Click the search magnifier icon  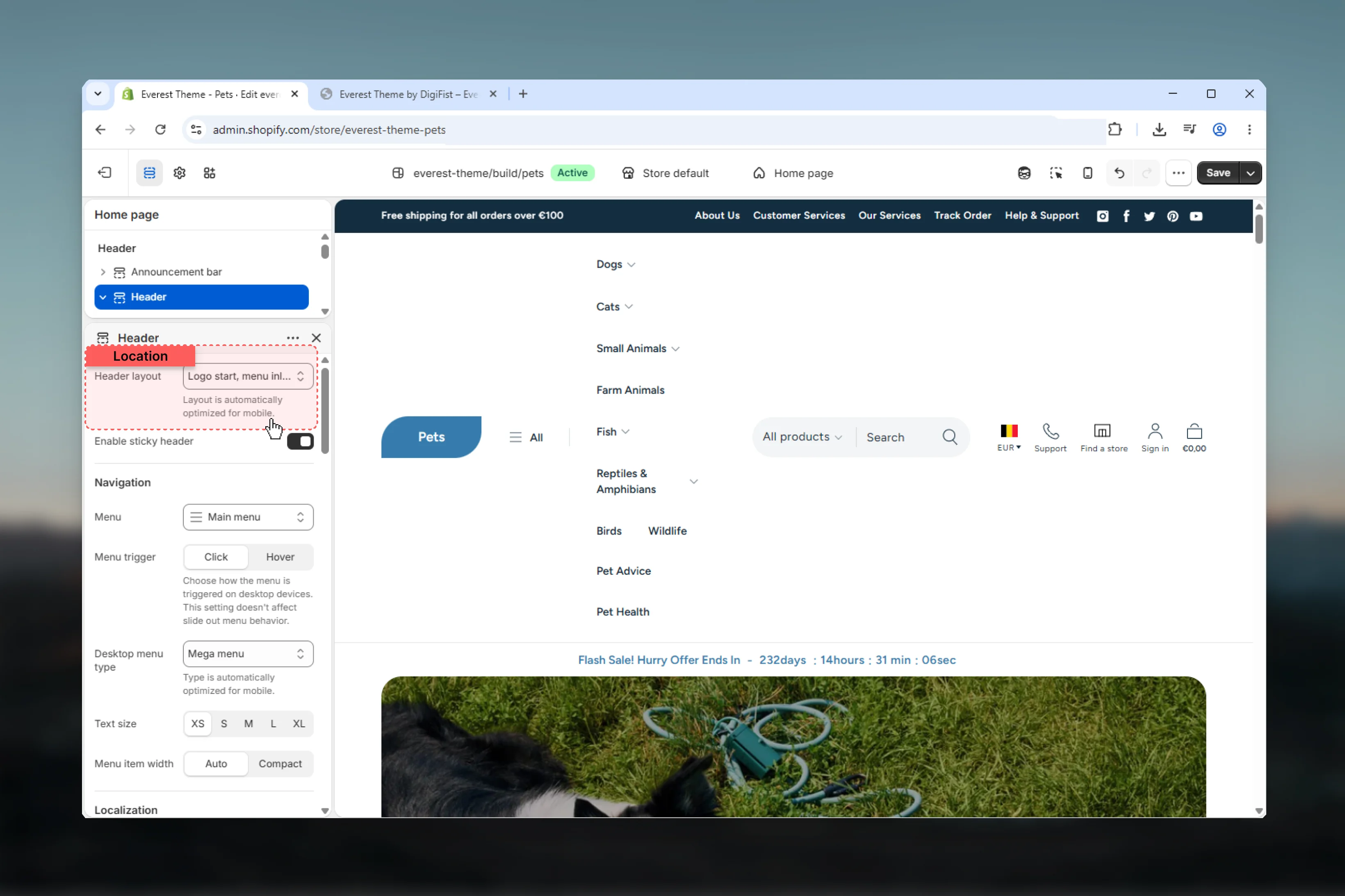[x=949, y=437]
